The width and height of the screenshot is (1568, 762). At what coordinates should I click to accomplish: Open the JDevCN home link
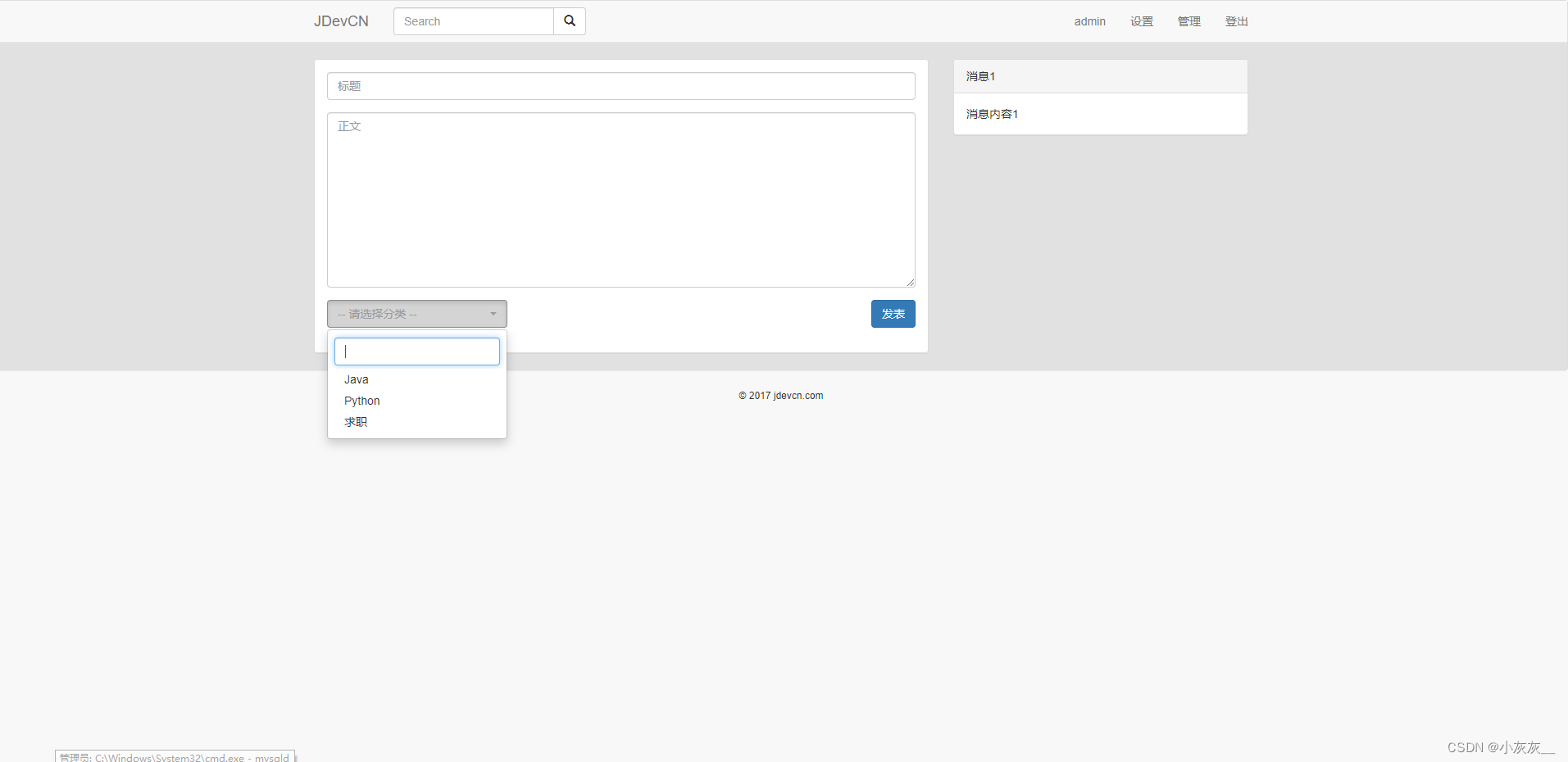(341, 21)
